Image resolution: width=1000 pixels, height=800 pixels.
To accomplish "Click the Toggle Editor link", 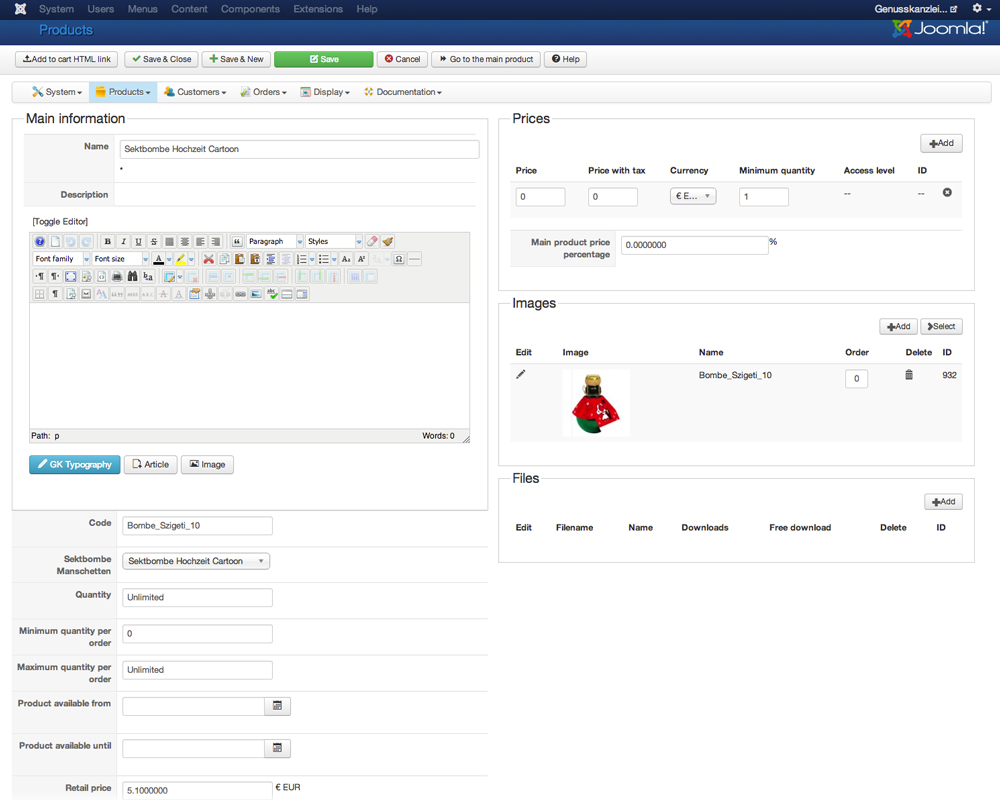I will coord(60,221).
